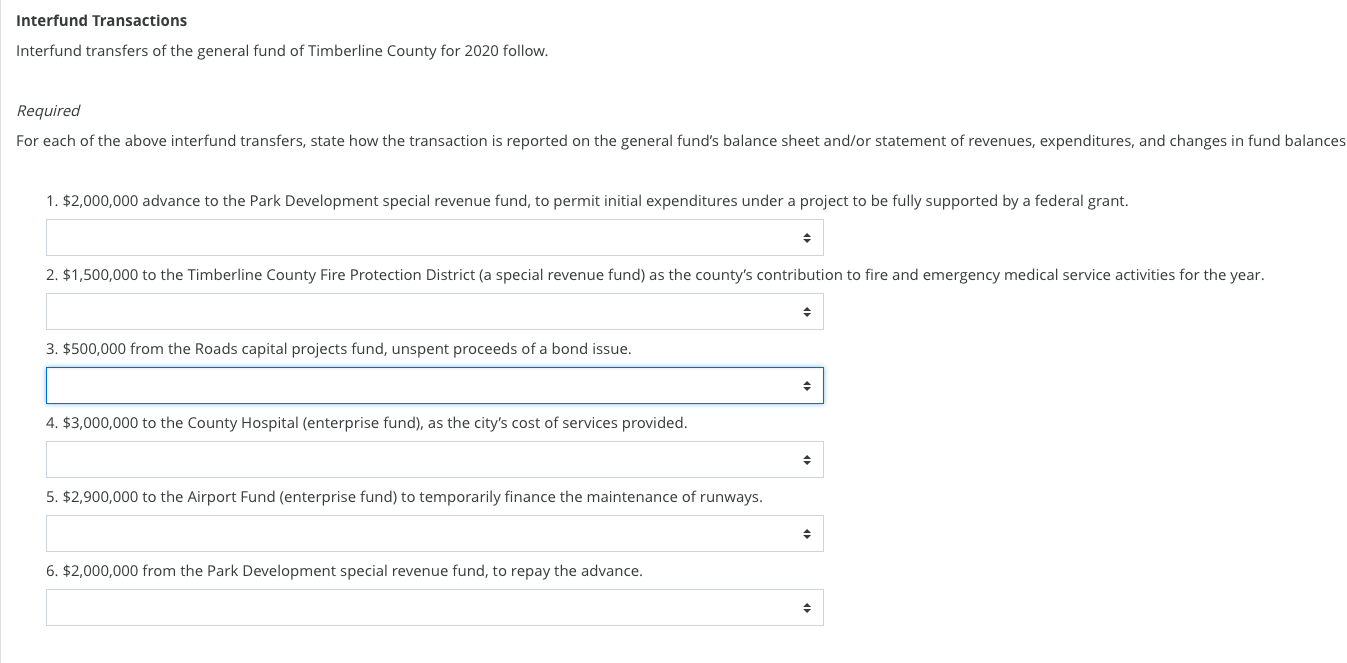The height and width of the screenshot is (663, 1347).
Task: Click the stepper arrows on question 5 selector
Action: [806, 533]
